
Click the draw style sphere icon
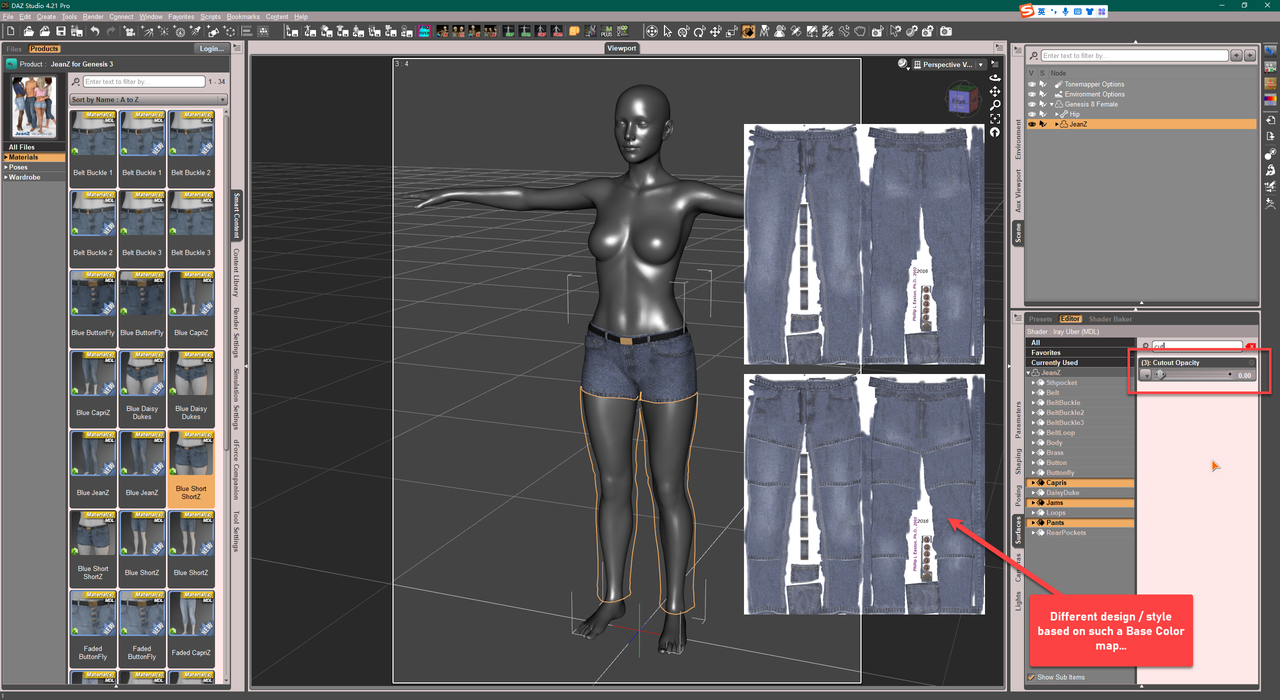click(x=903, y=63)
